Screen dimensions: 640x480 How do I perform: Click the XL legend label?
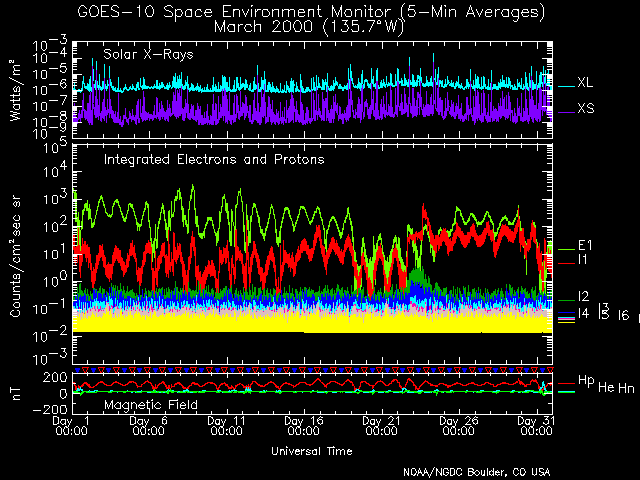[x=585, y=83]
